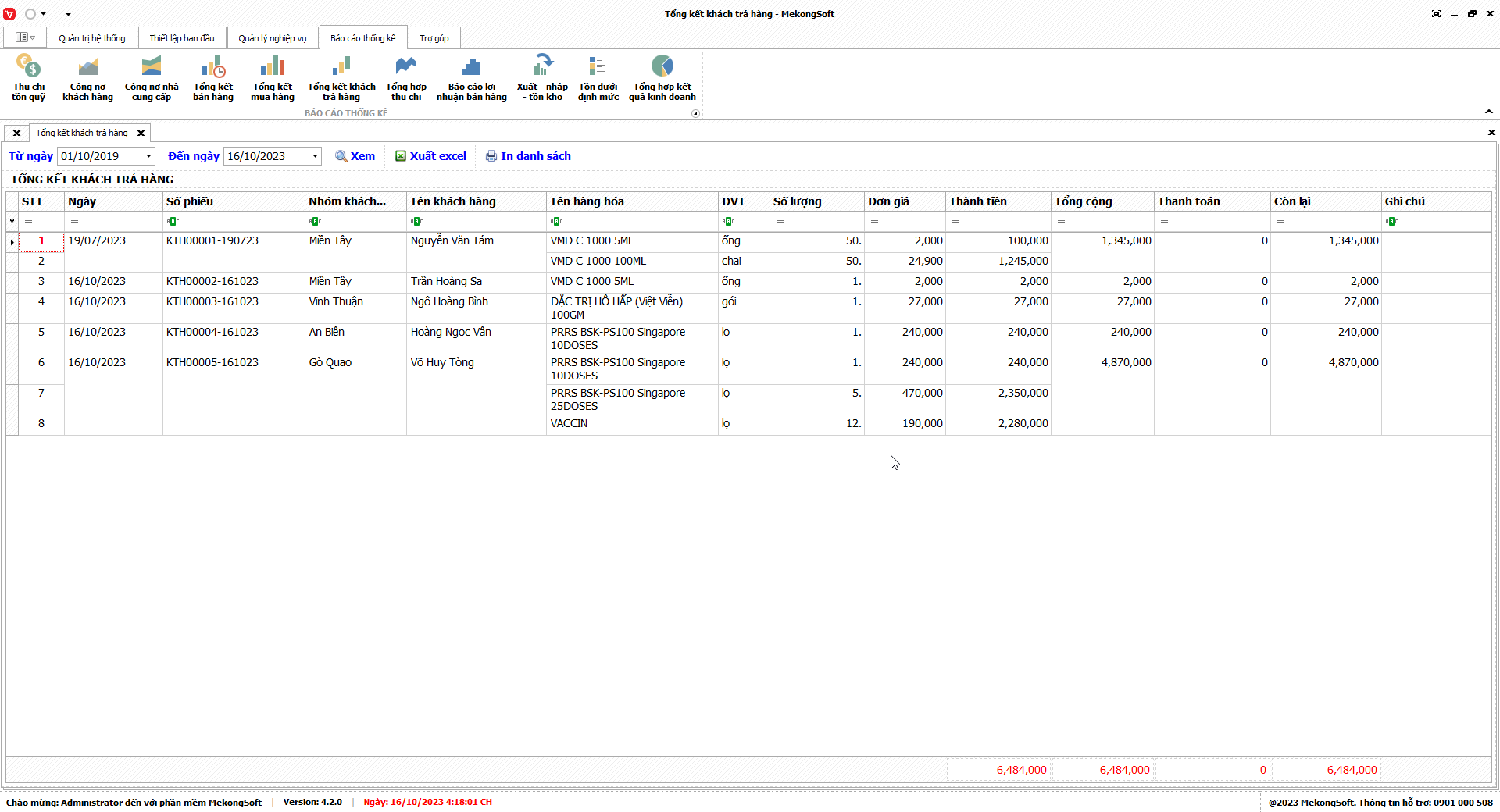The height and width of the screenshot is (812, 1500).
Task: Click In danh sách to print
Action: tap(528, 156)
